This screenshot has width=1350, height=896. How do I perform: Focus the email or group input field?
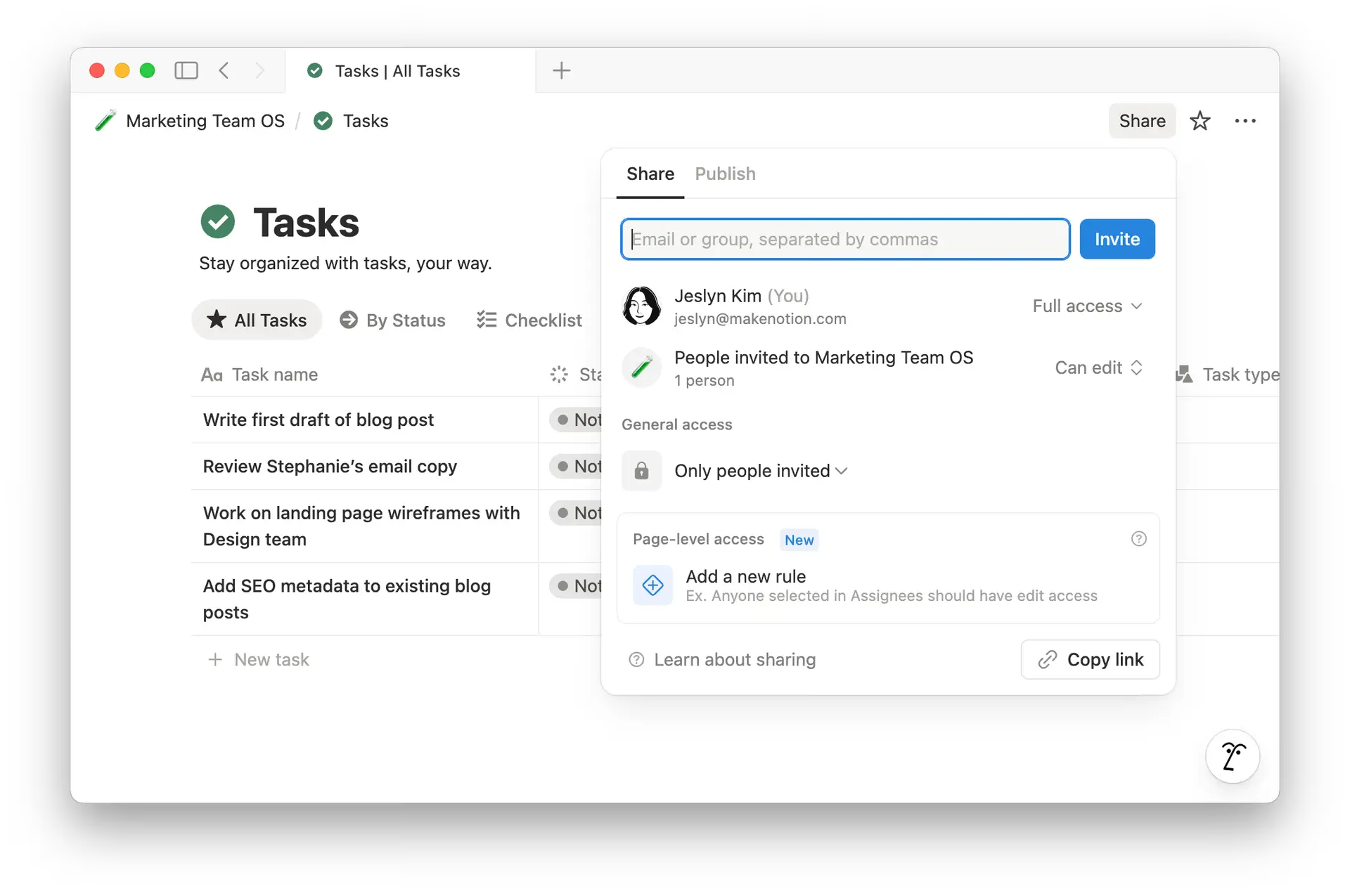(845, 240)
